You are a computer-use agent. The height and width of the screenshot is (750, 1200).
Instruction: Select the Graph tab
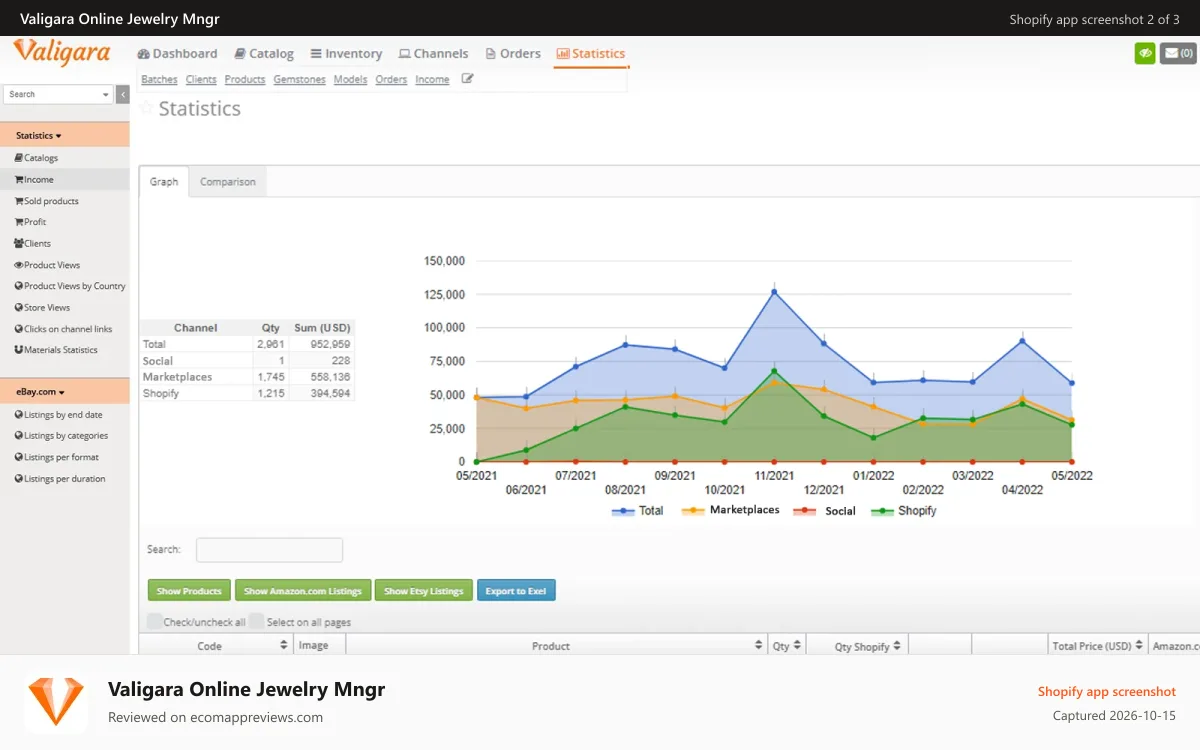coord(164,182)
